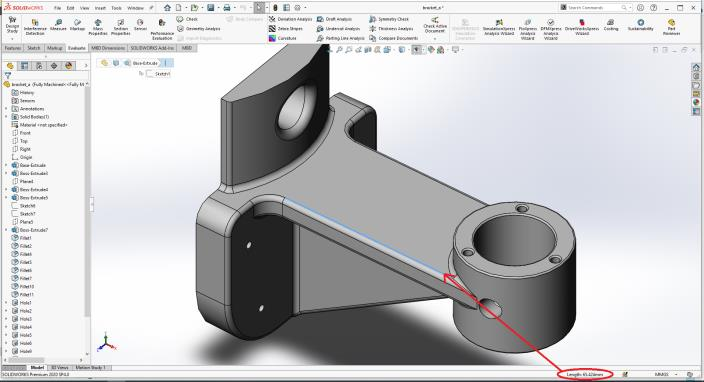Open the PropertyManager tab
This screenshot has height=382, width=704.
[x=24, y=66]
